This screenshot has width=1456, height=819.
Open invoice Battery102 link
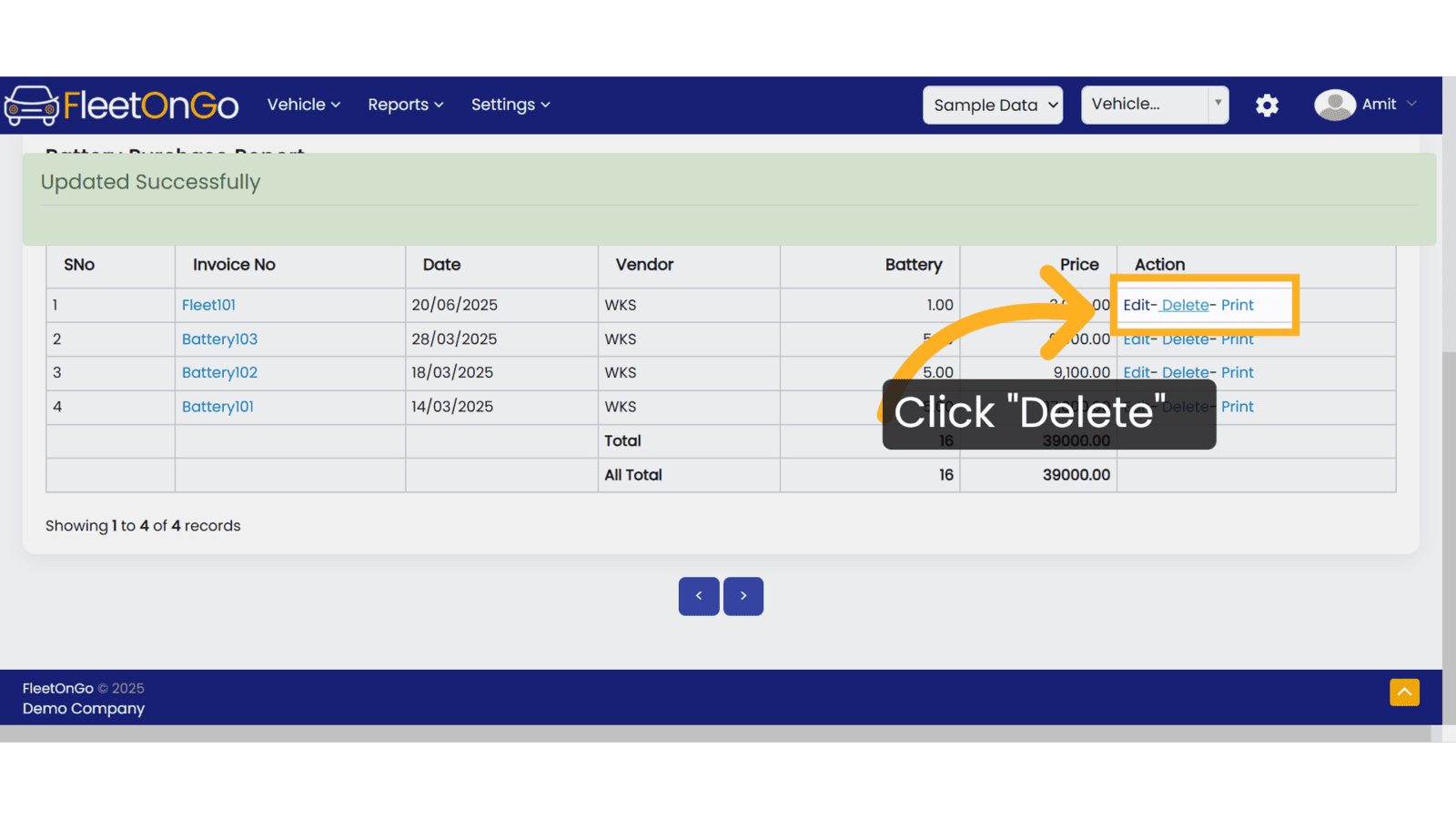[219, 373]
